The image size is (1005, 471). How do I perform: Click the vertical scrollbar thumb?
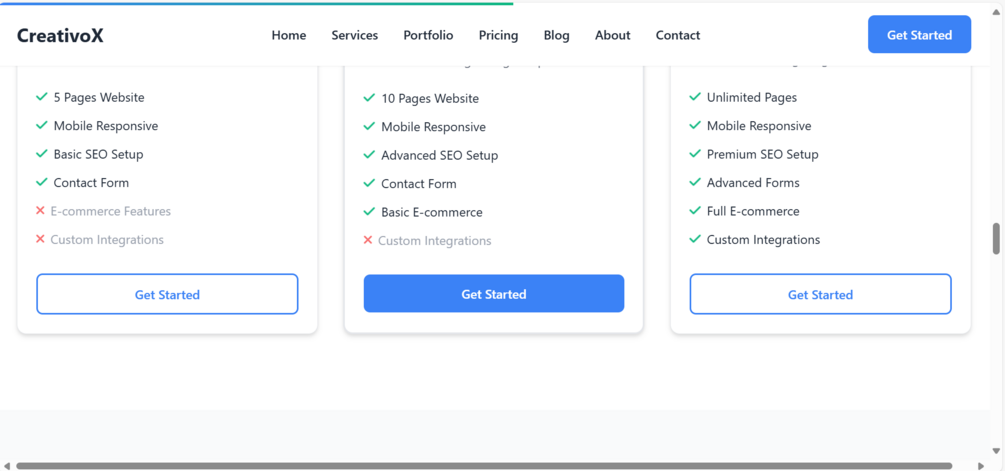pyautogui.click(x=996, y=239)
